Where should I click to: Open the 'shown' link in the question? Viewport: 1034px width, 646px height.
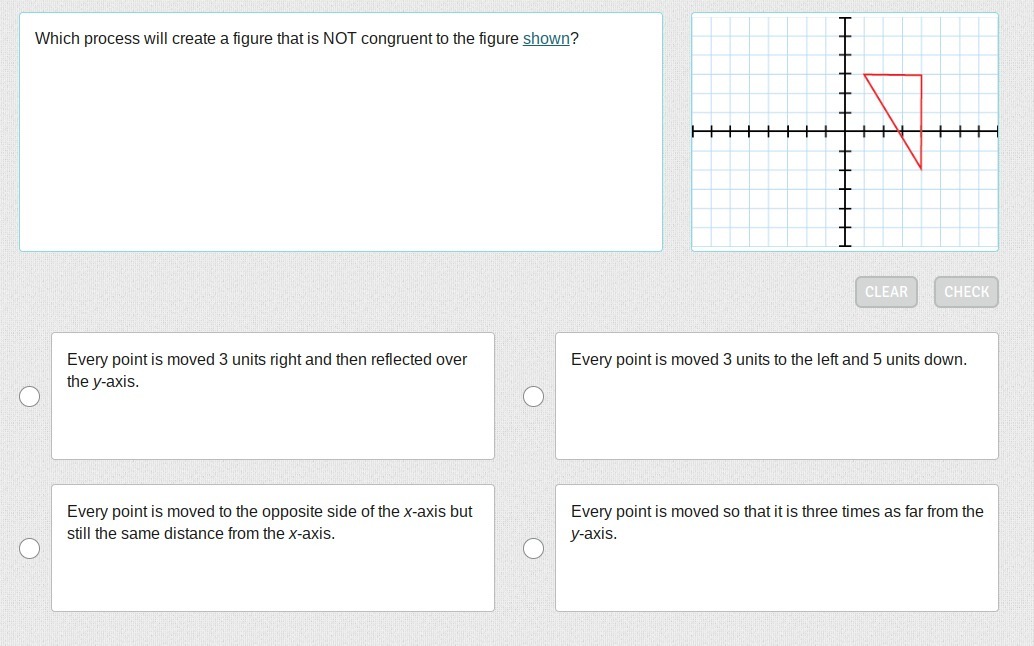546,39
